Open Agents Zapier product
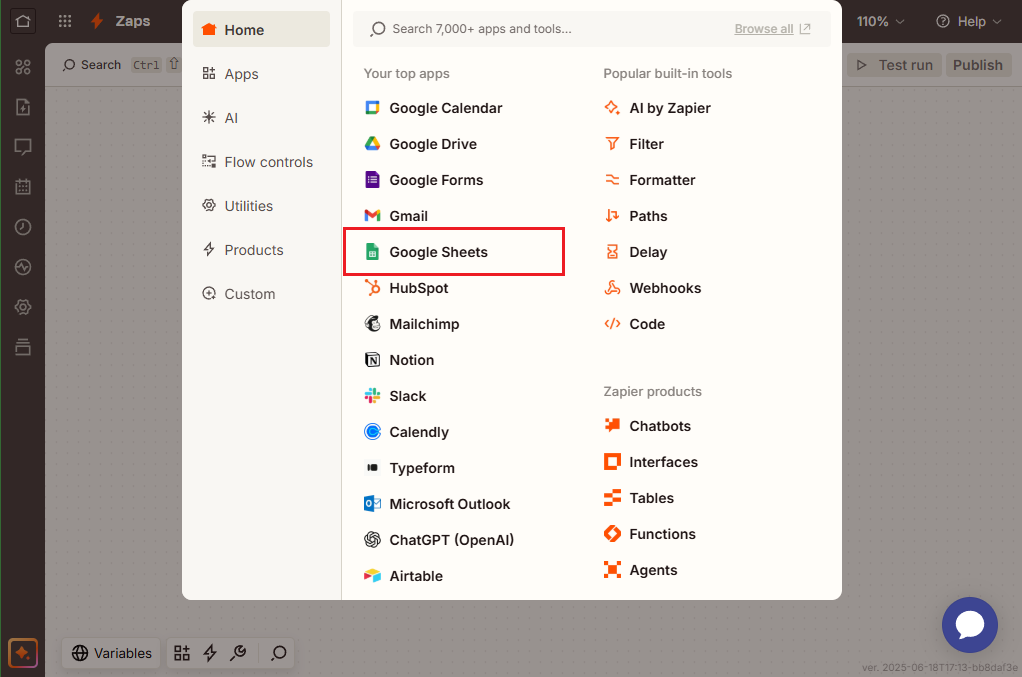1022x677 pixels. pyautogui.click(x=640, y=570)
